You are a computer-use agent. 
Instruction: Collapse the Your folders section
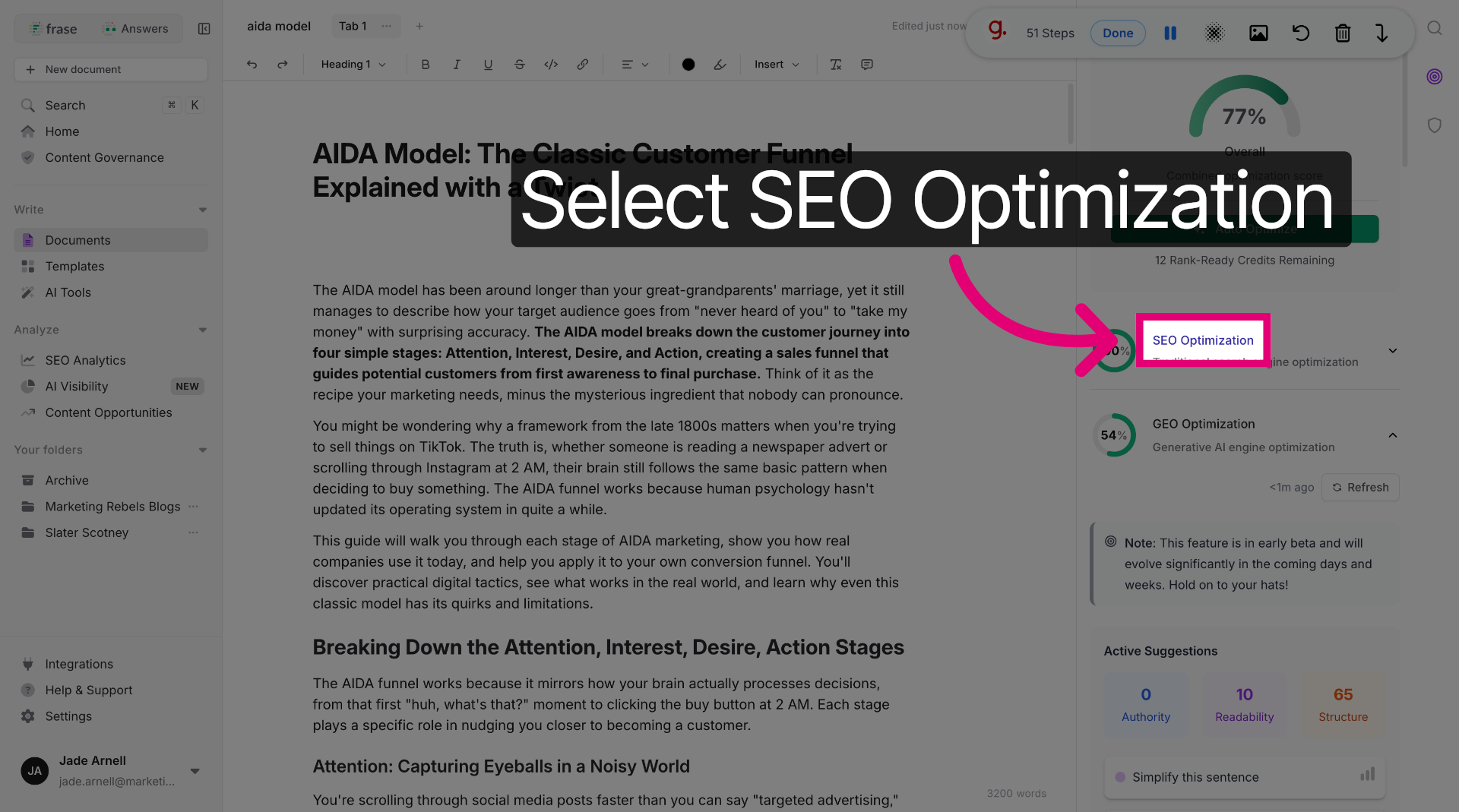click(203, 450)
